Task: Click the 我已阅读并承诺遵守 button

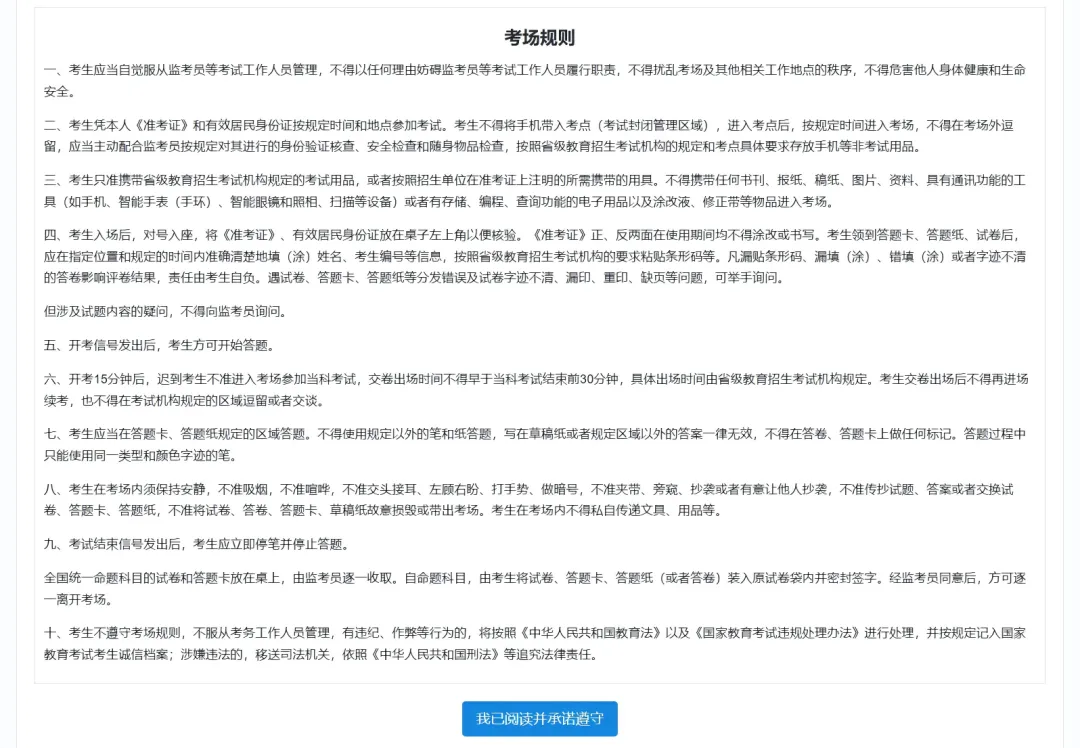Action: (539, 718)
